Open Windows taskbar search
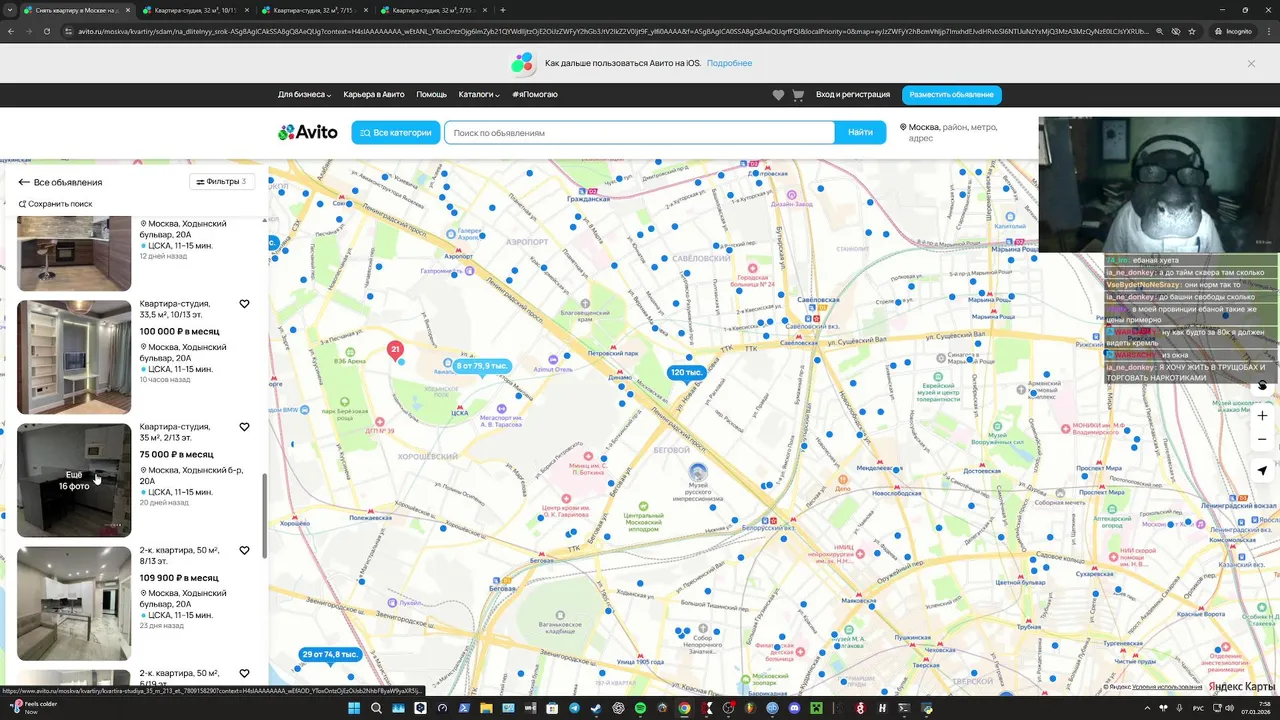Viewport: 1280px width, 720px height. [x=376, y=708]
